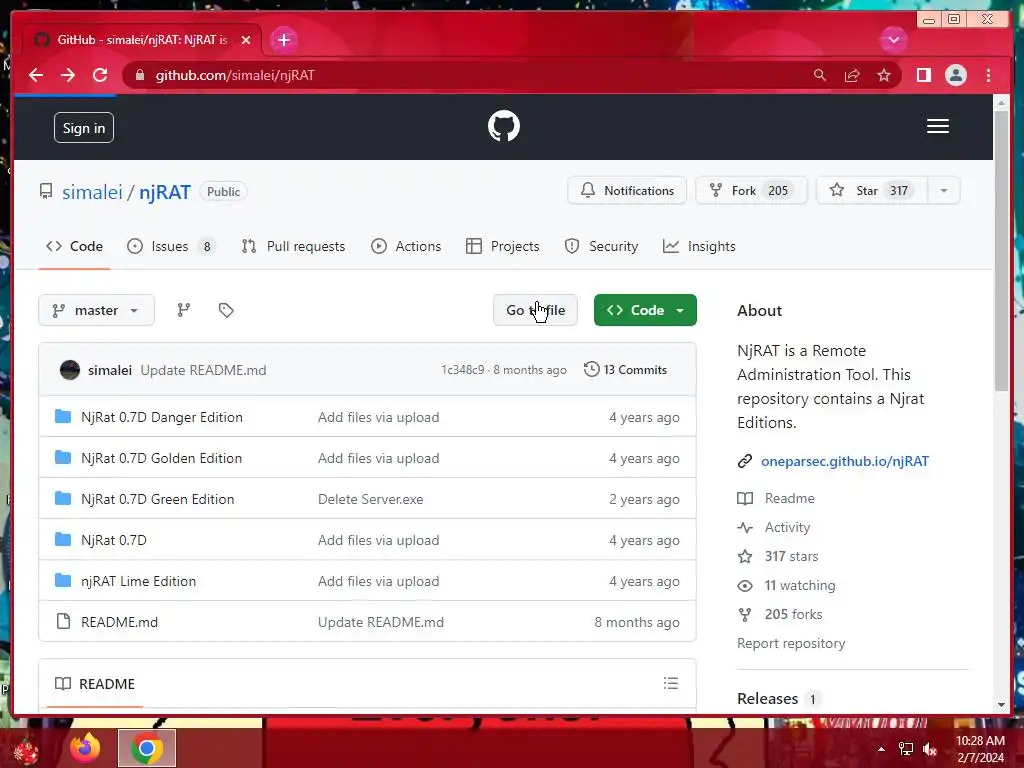Viewport: 1024px width, 768px height.
Task: Open the browser side panel
Action: (x=923, y=75)
